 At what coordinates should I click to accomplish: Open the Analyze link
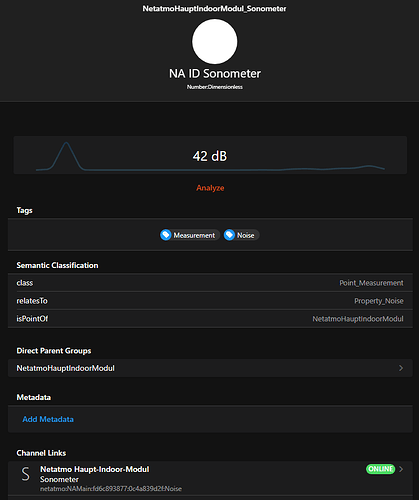[210, 188]
